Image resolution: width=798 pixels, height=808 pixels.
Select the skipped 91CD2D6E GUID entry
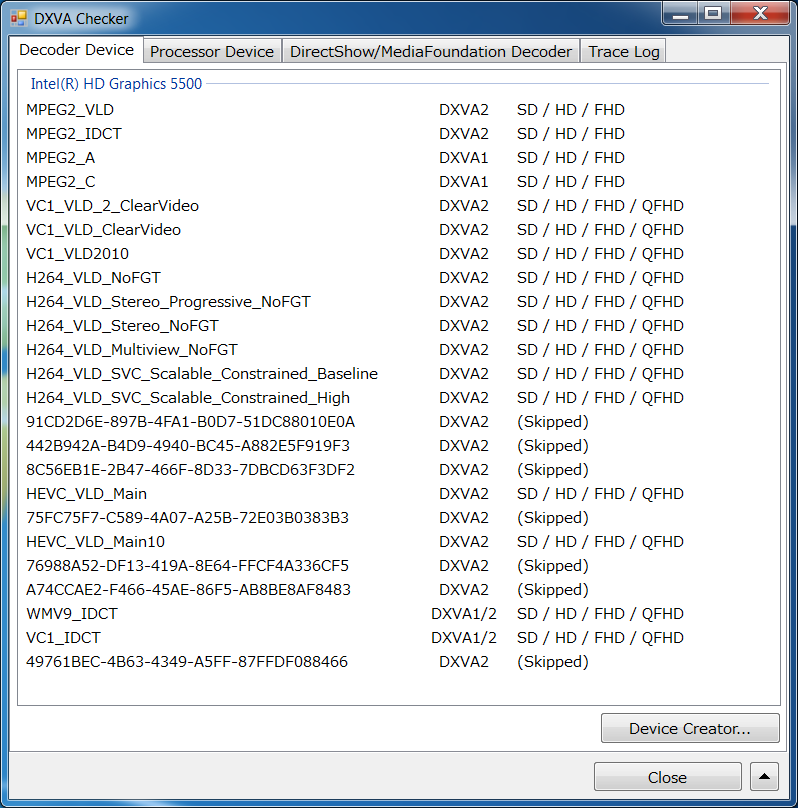[190, 422]
